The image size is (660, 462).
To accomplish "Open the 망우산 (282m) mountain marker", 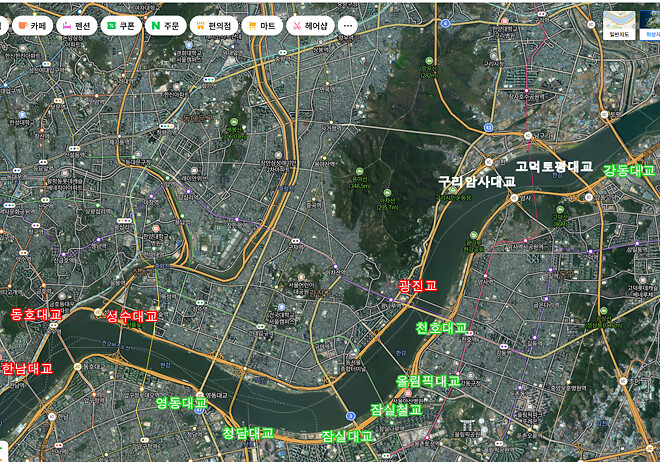I will pyautogui.click(x=429, y=61).
